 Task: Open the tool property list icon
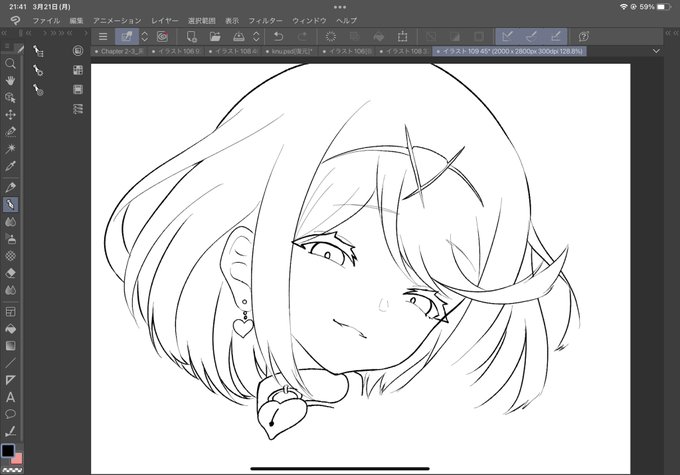coord(78,108)
